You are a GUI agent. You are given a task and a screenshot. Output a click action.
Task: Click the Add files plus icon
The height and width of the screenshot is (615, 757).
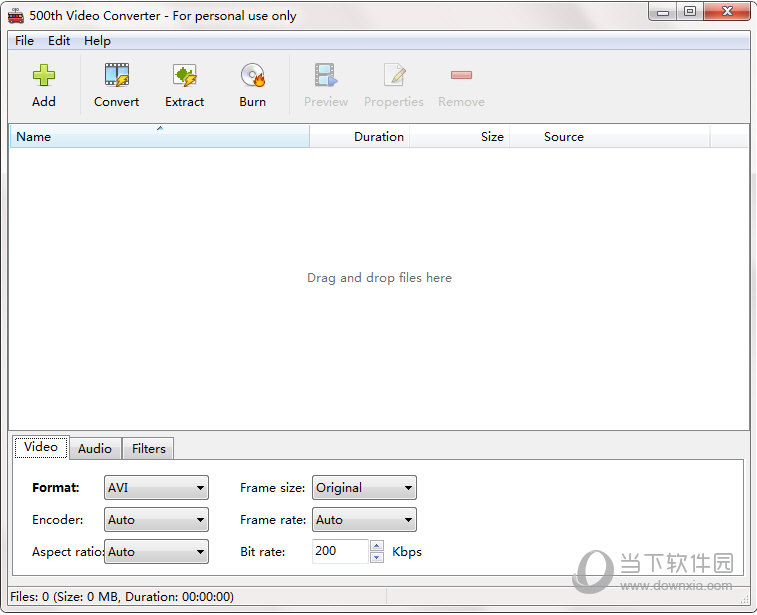[x=44, y=75]
